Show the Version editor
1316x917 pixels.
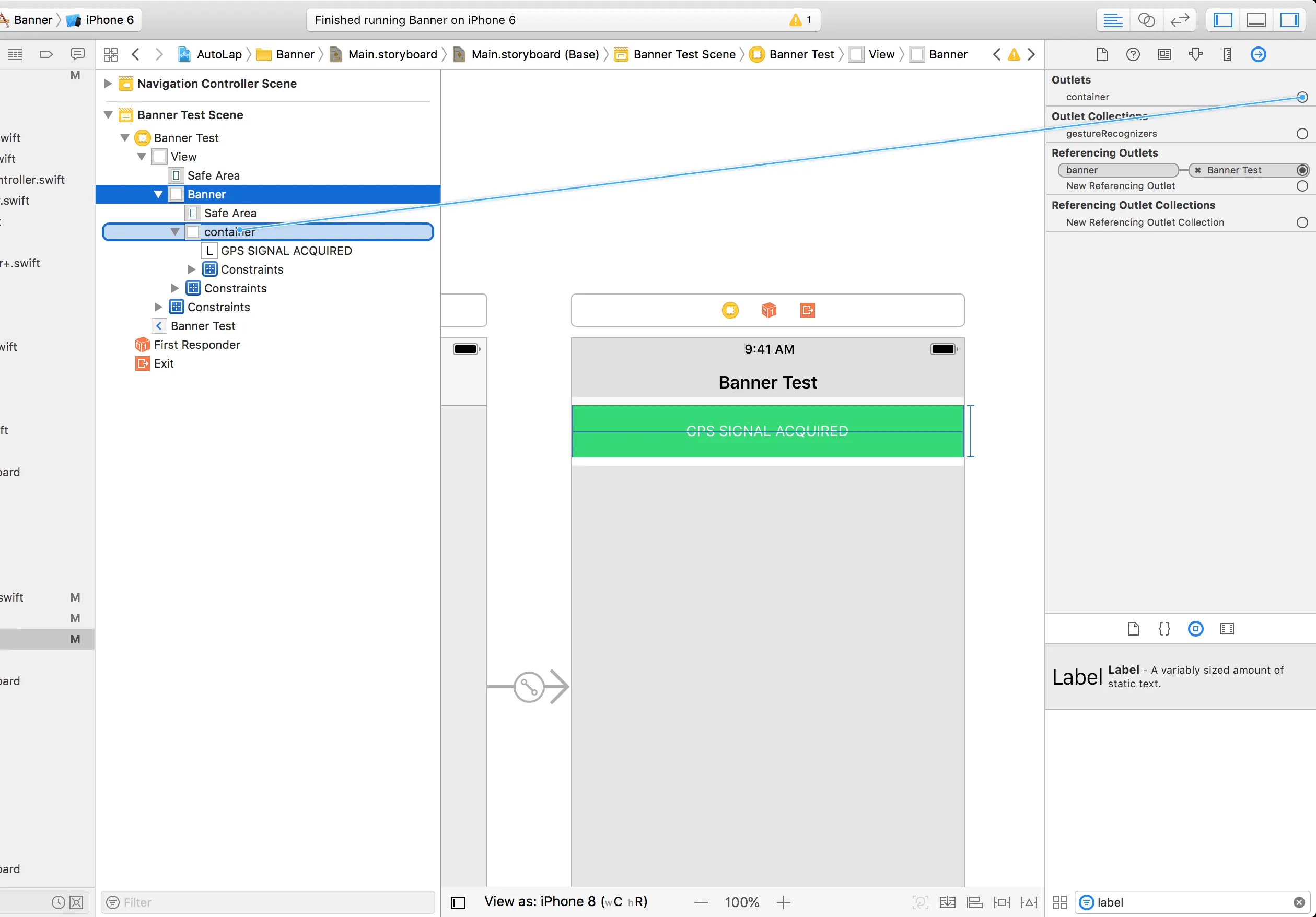pos(1179,20)
